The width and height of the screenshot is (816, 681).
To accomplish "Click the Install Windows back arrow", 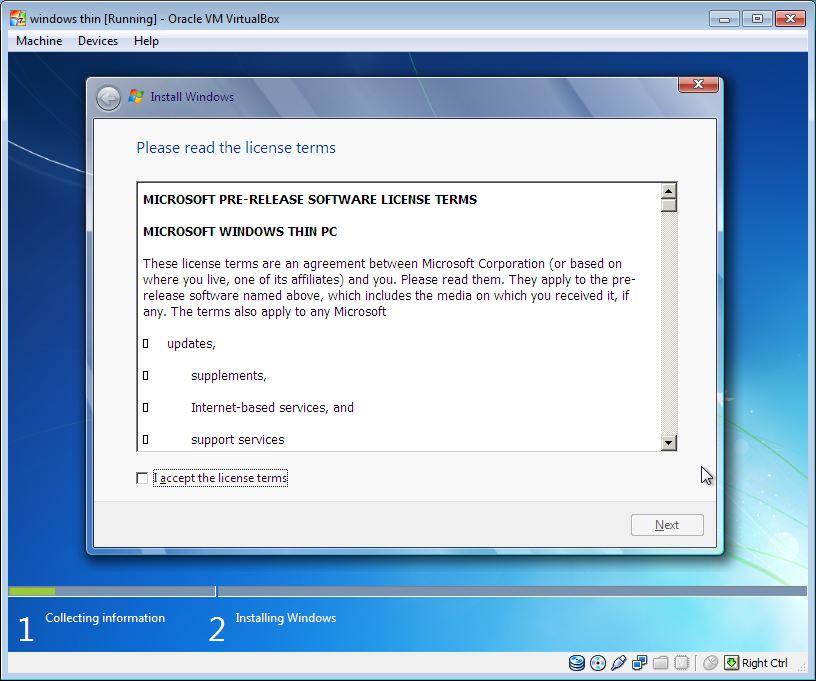I will [x=108, y=98].
